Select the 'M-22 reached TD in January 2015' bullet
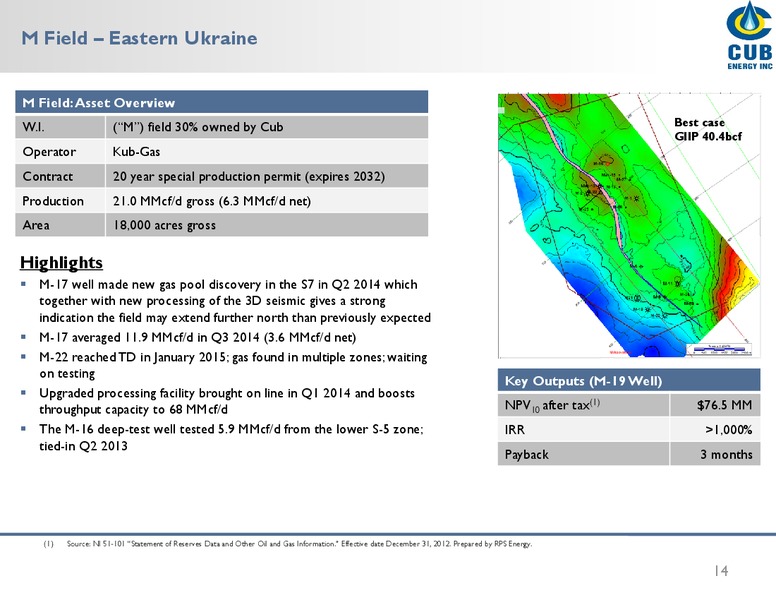This screenshot has width=776, height=600. (233, 365)
